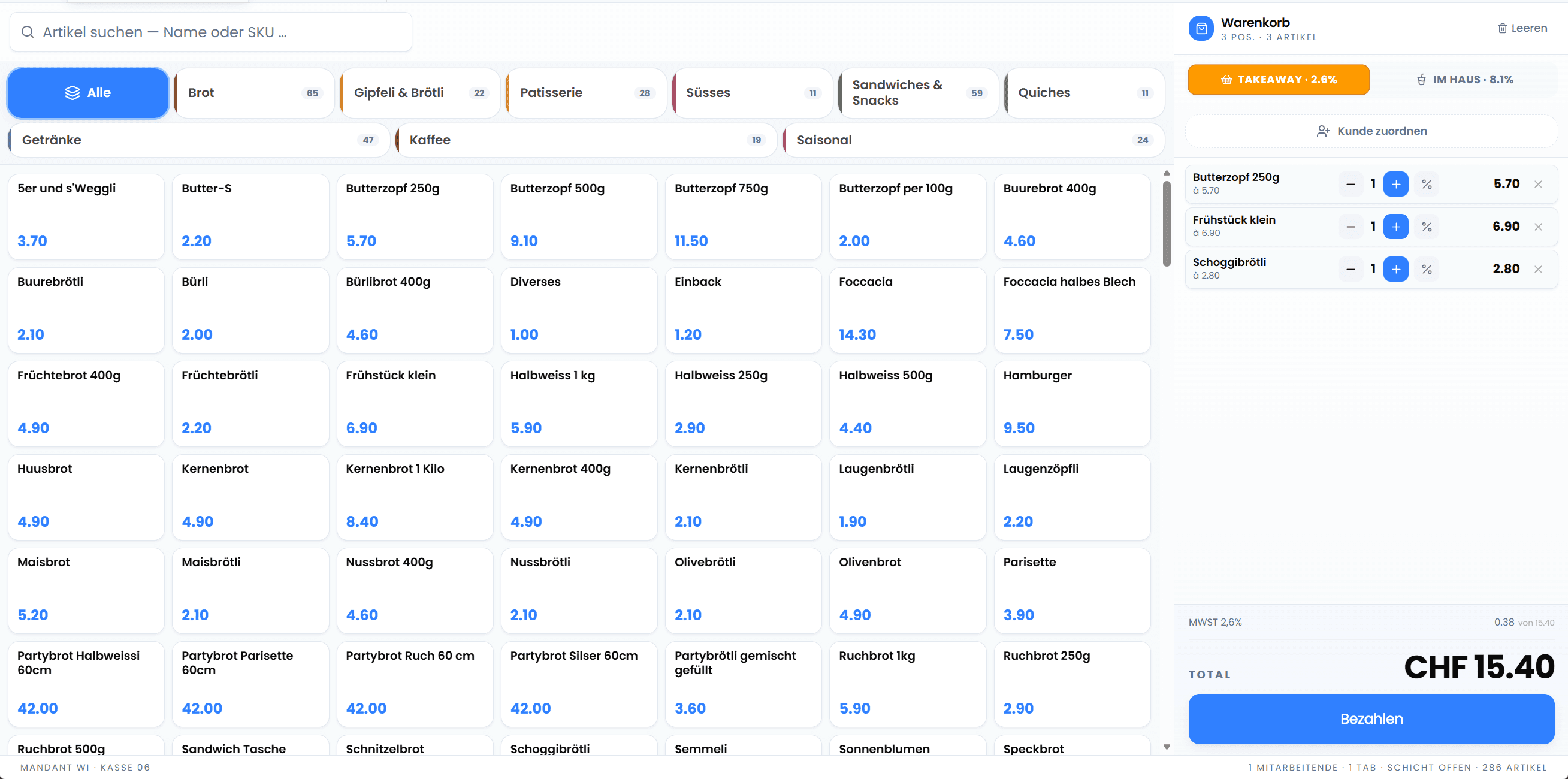Add Butterzopf 750g product tile
Image resolution: width=1568 pixels, height=779 pixels.
pyautogui.click(x=743, y=217)
